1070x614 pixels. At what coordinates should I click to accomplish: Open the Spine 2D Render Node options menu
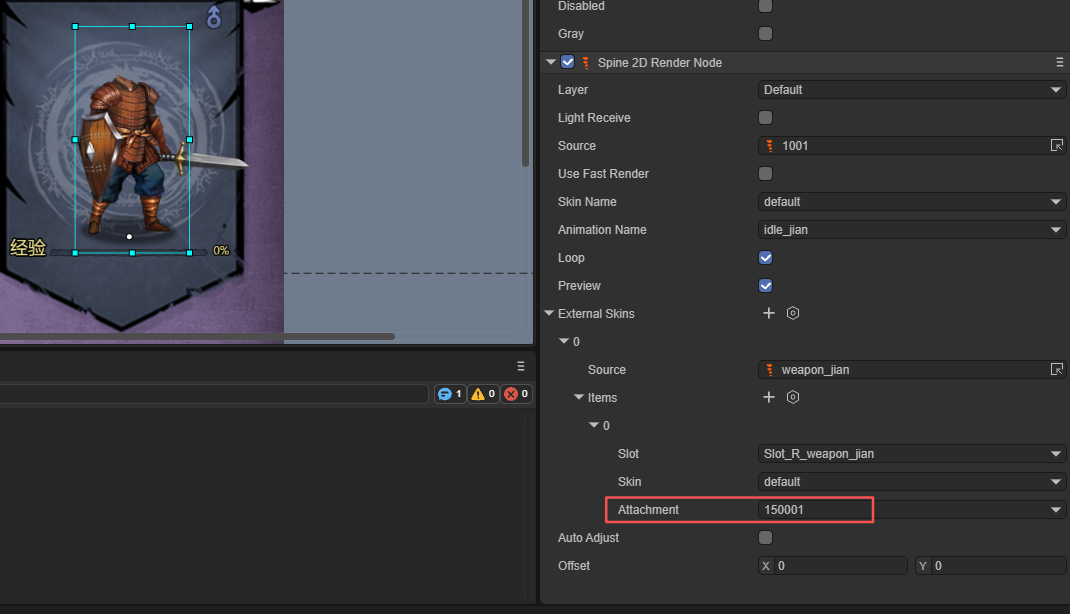(1060, 62)
